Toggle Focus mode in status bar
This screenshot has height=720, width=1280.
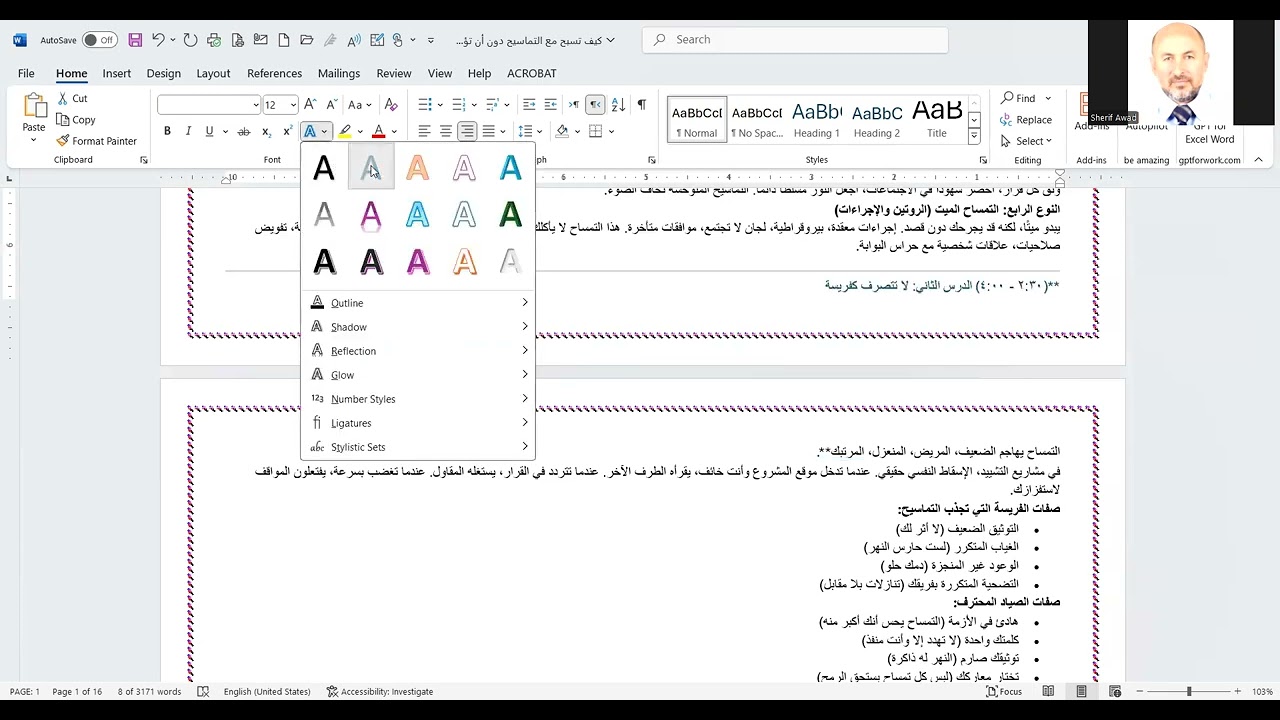pos(1004,691)
